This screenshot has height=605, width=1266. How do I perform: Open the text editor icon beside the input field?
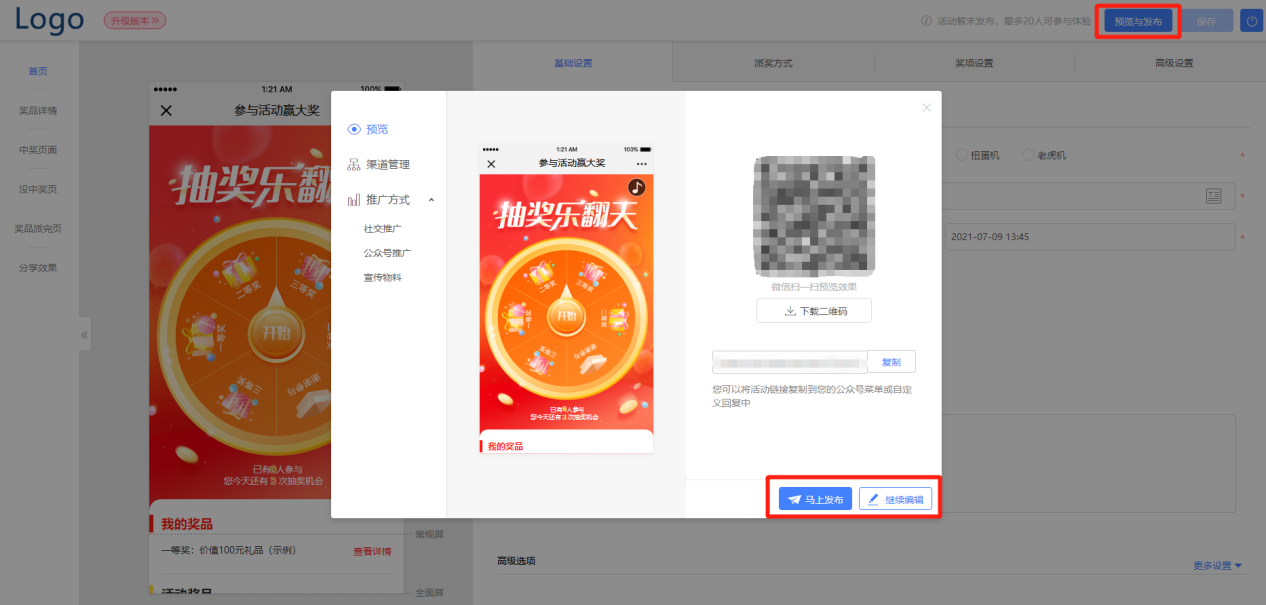tap(1213, 196)
